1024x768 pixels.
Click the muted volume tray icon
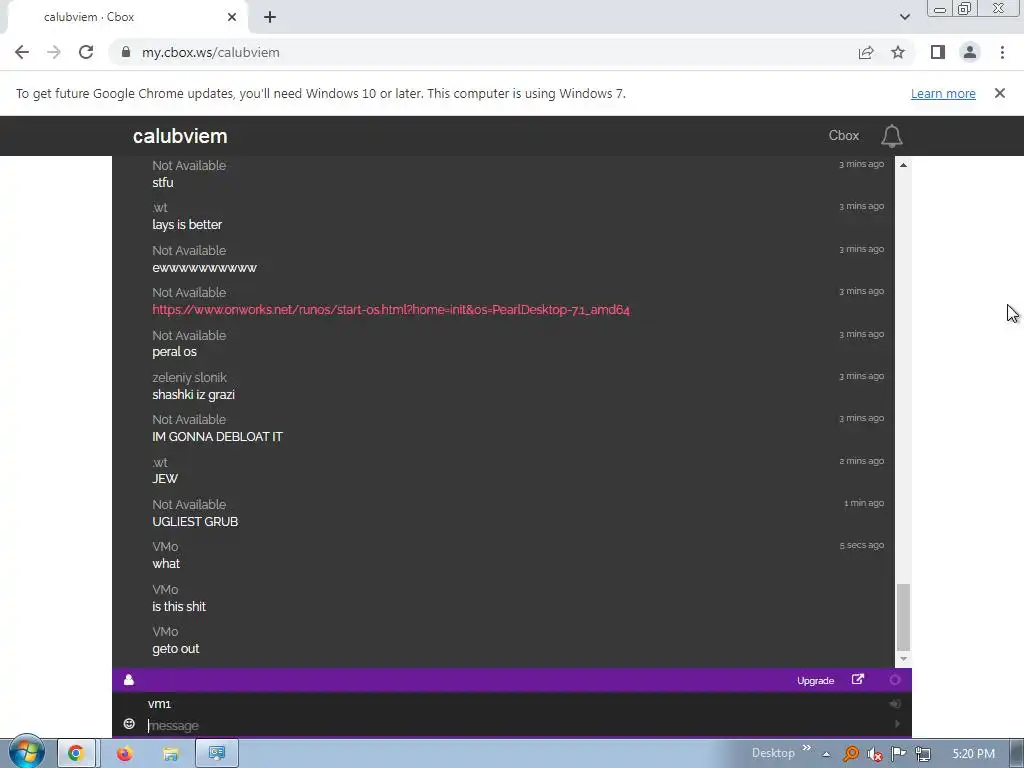(874, 754)
